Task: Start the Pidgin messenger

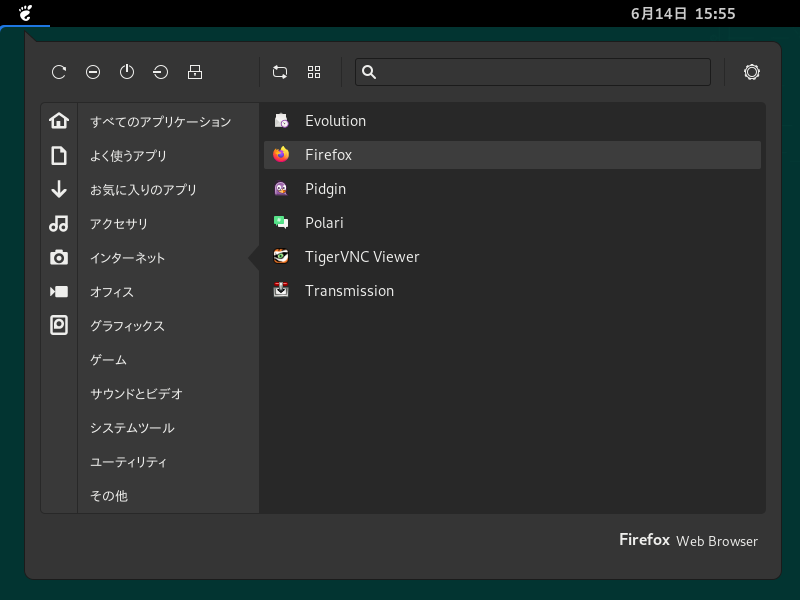Action: click(x=512, y=189)
